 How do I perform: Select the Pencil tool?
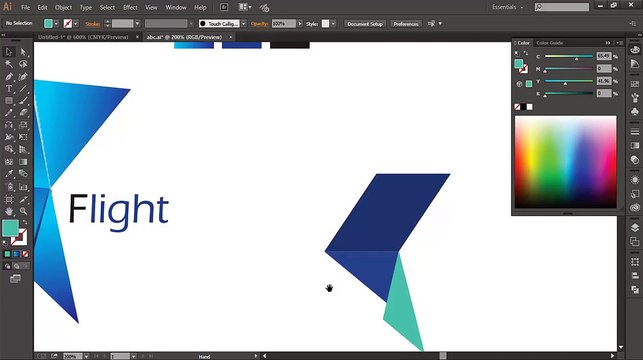[9, 113]
